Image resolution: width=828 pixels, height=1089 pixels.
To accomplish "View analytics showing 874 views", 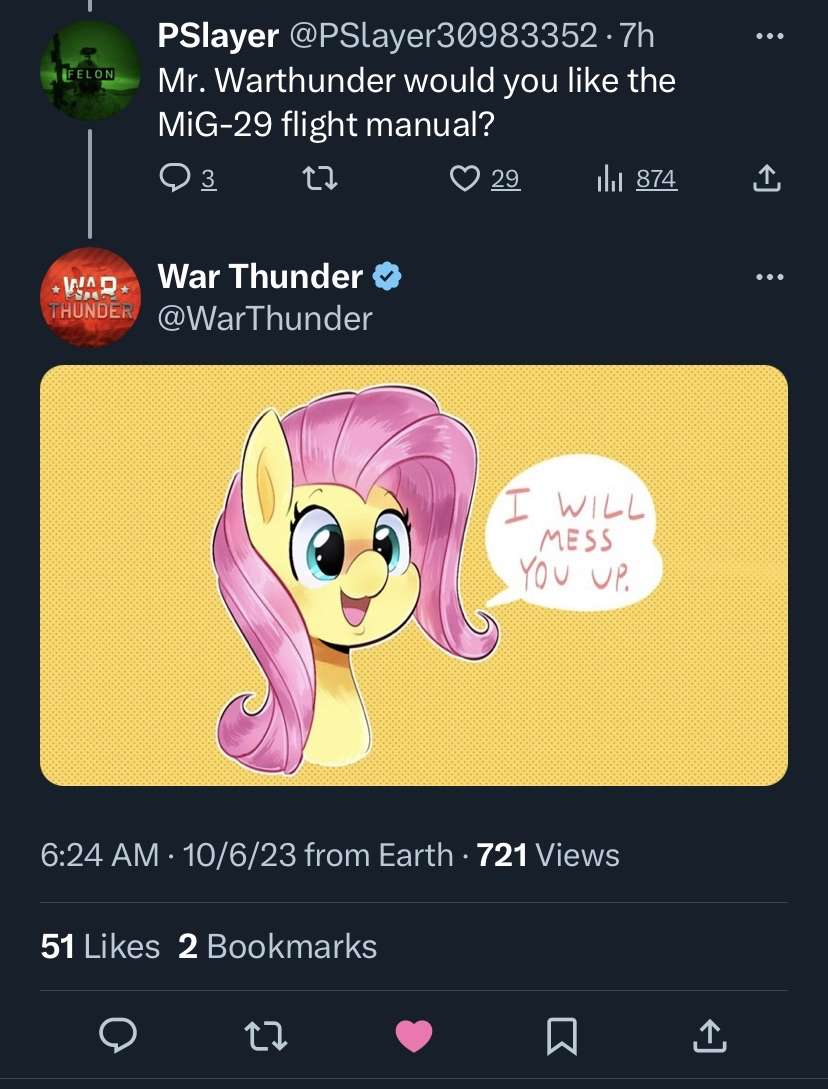I will pos(637,179).
